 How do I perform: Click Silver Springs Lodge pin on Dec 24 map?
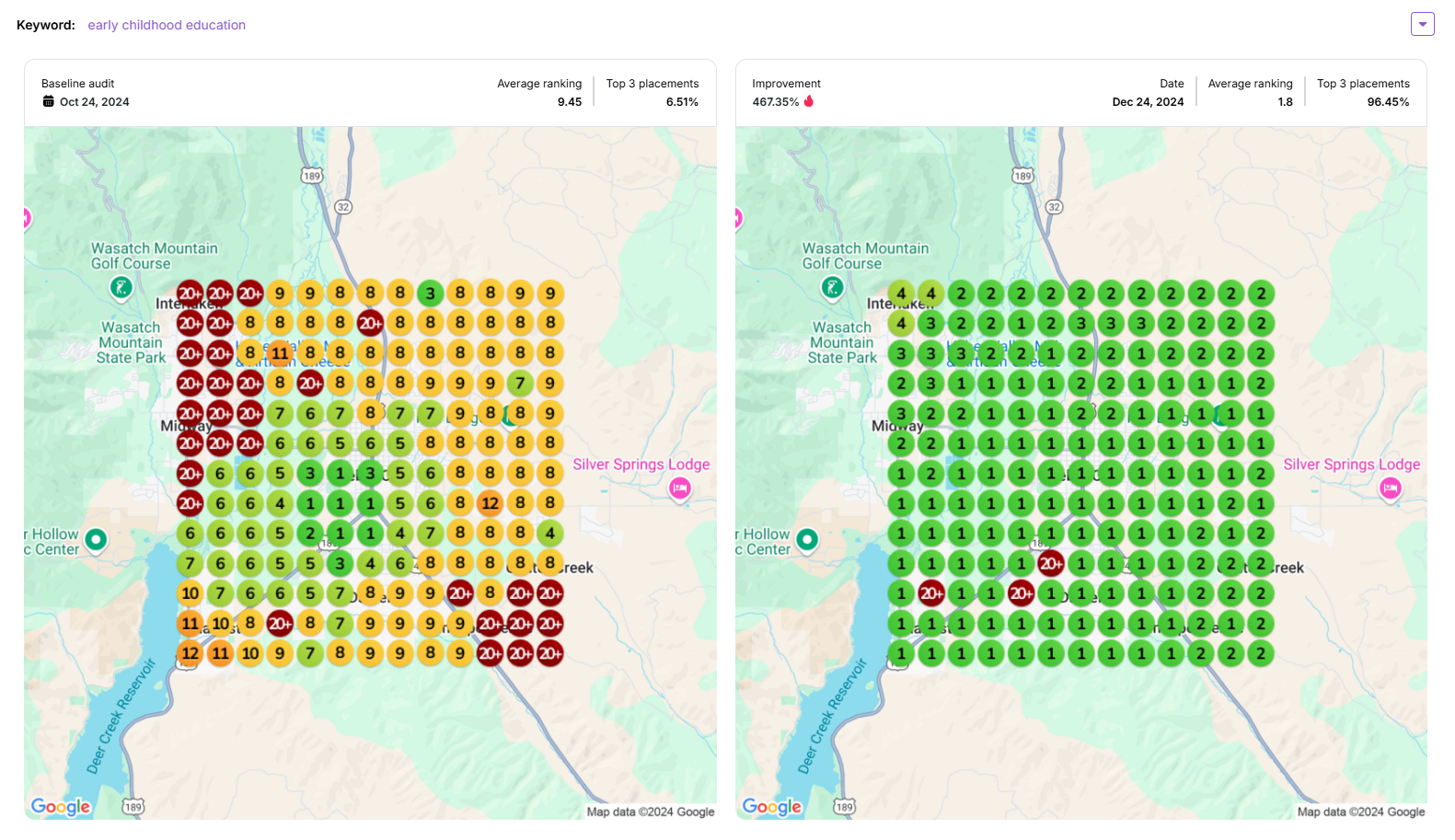point(1391,489)
